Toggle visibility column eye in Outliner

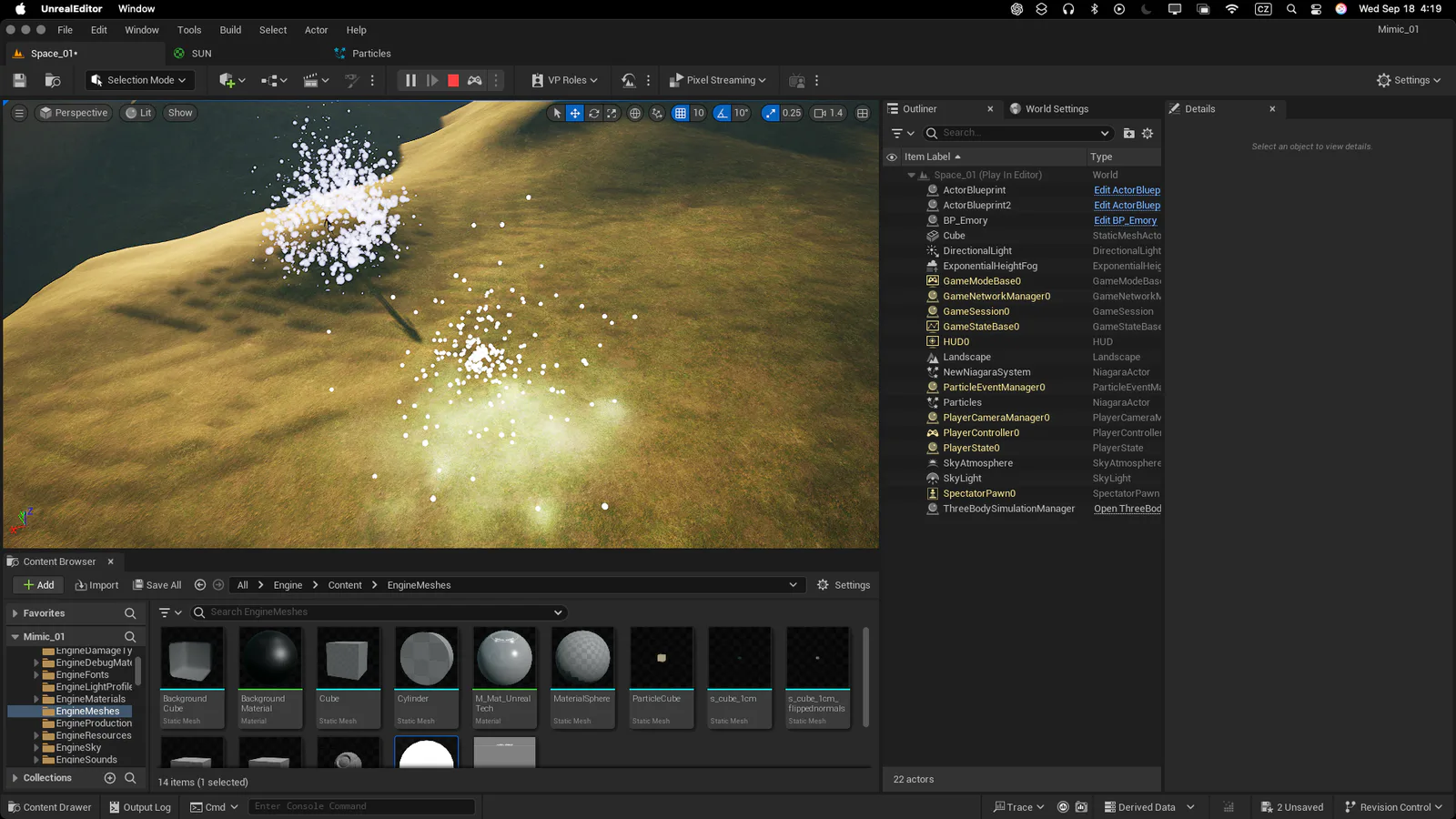(892, 157)
